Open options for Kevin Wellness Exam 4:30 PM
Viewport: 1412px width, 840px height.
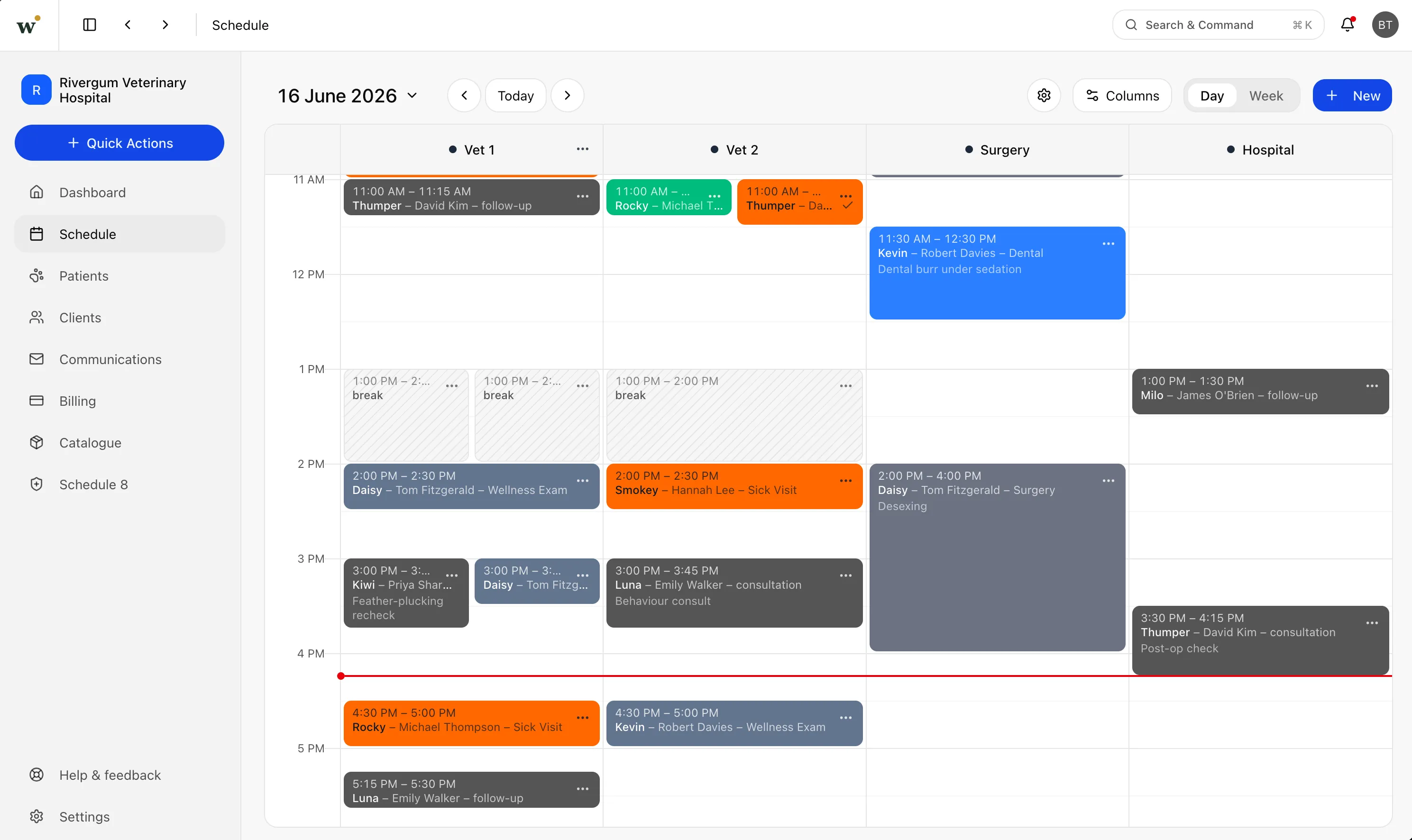[846, 718]
